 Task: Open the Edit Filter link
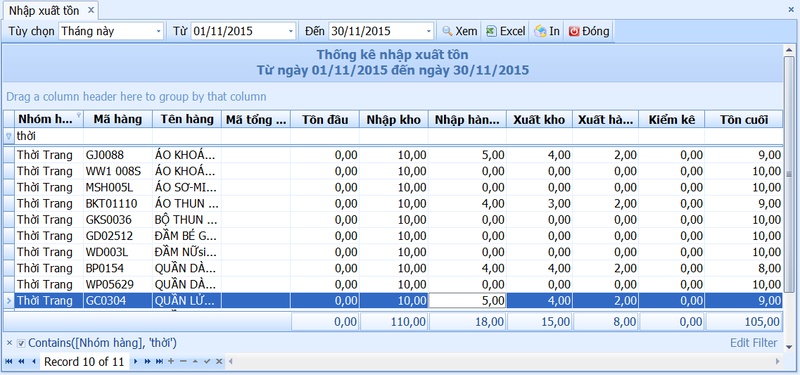pos(754,343)
